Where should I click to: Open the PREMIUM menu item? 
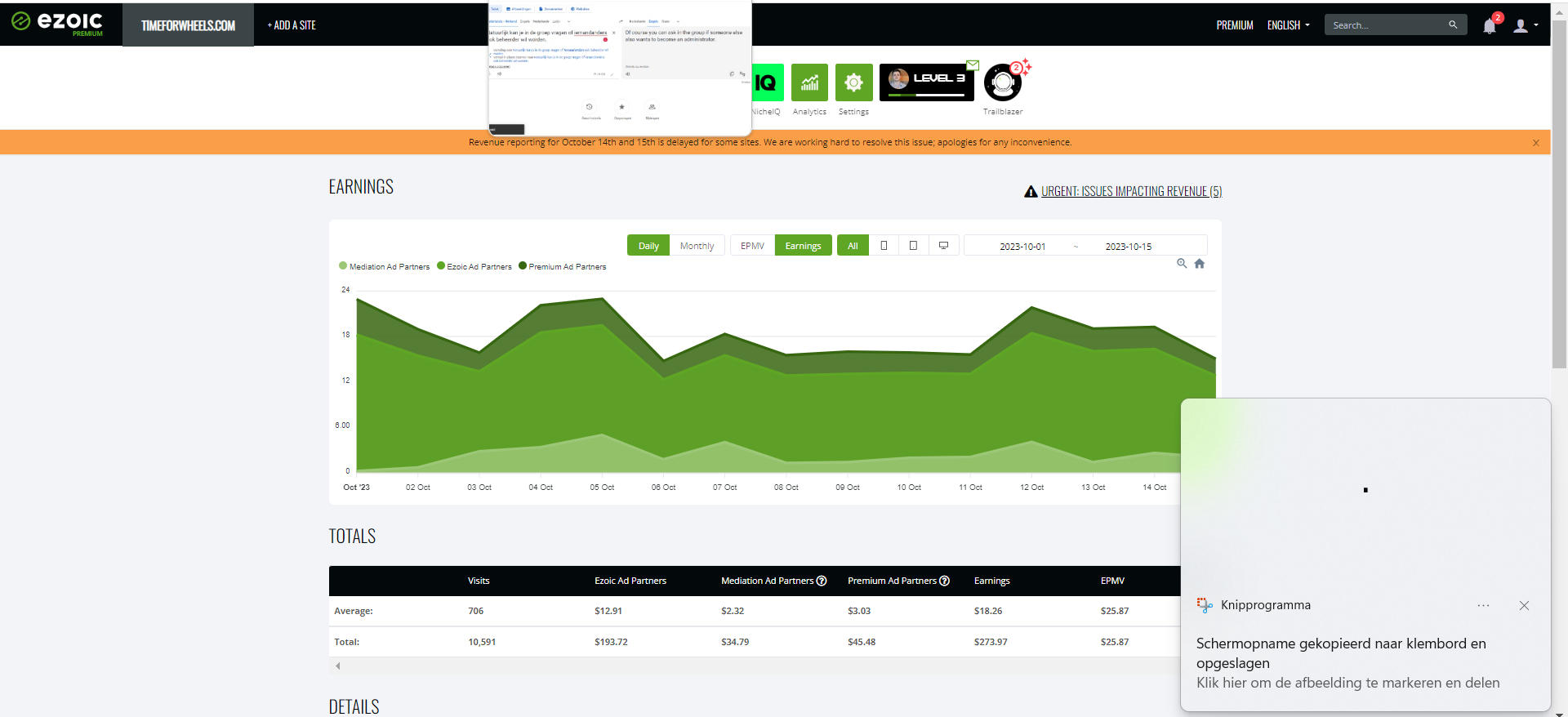point(1235,25)
